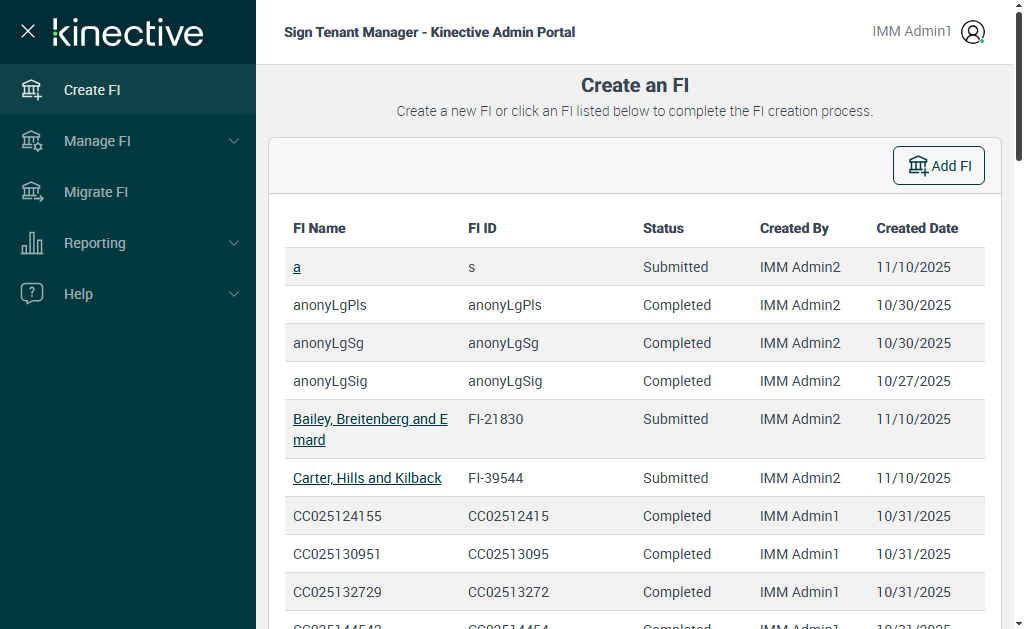Click the Reporting bar chart icon
Image resolution: width=1024 pixels, height=629 pixels.
[32, 243]
